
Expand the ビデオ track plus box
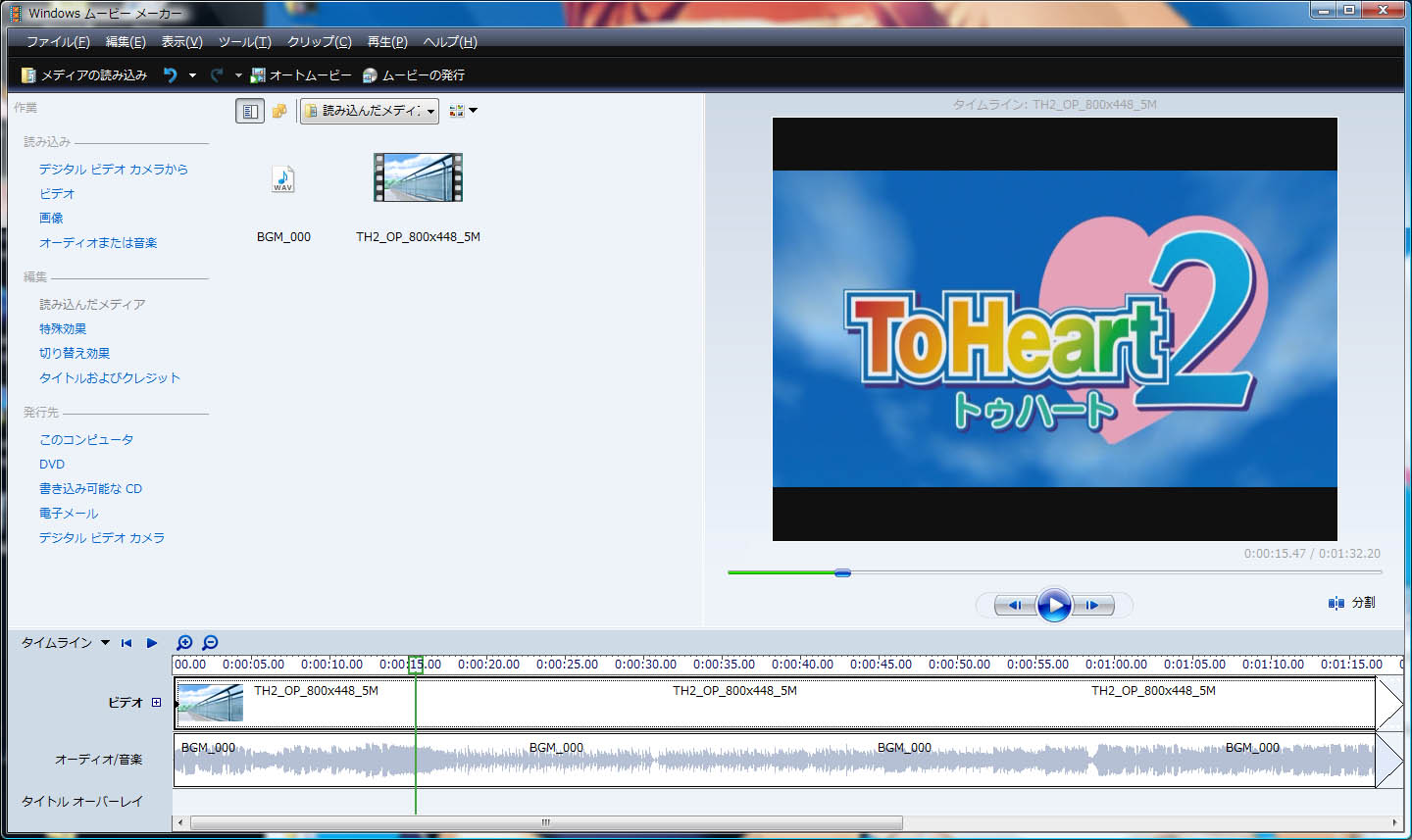pyautogui.click(x=156, y=703)
